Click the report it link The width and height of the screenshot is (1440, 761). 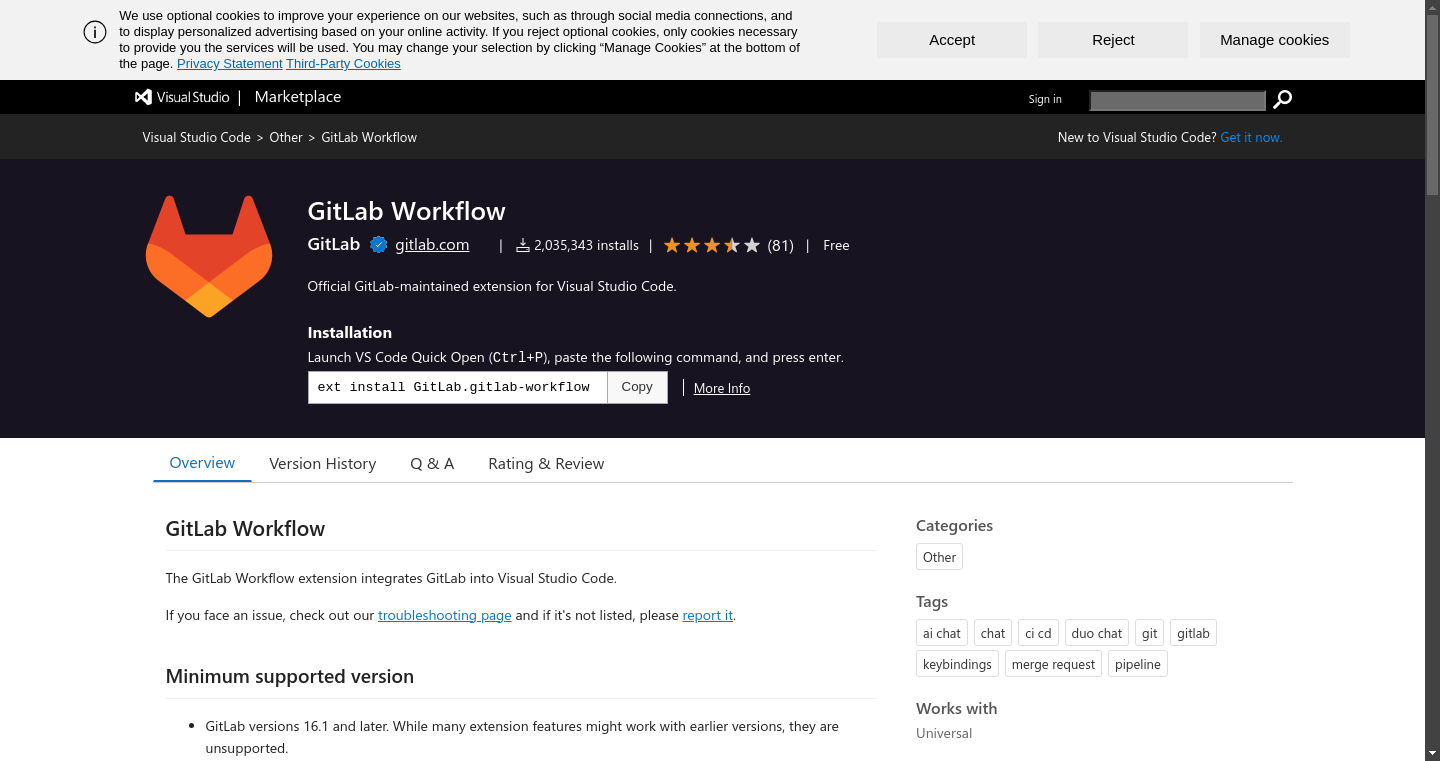pyautogui.click(x=708, y=615)
